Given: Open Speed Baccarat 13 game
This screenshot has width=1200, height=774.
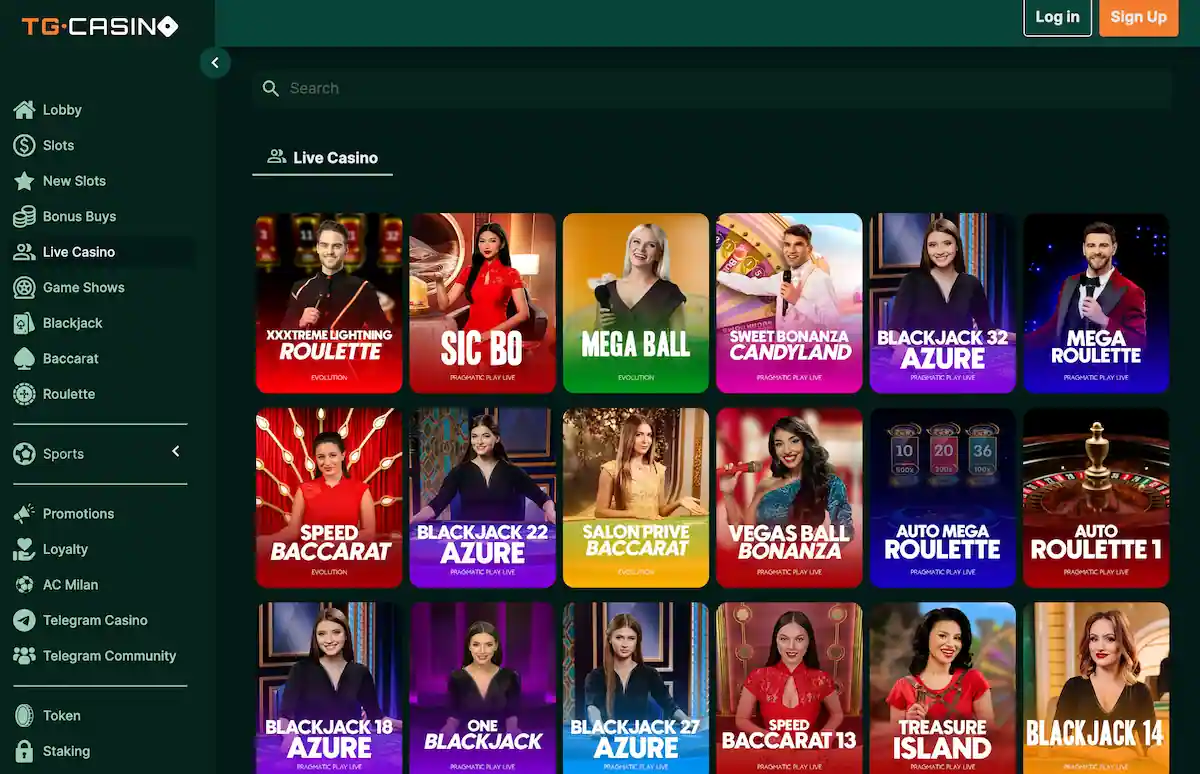Looking at the screenshot, I should [789, 688].
